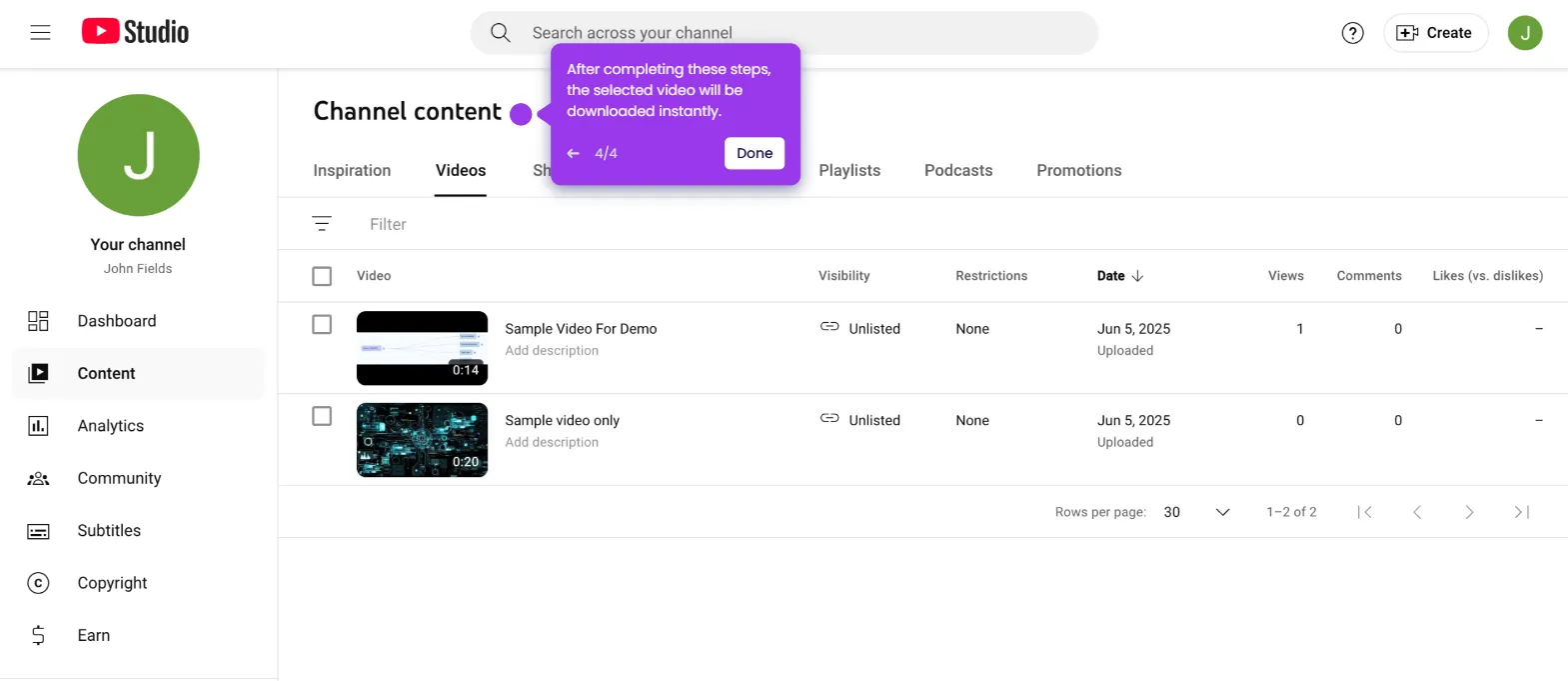This screenshot has height=681, width=1568.
Task: Sort by the Date column header
Action: [1110, 276]
